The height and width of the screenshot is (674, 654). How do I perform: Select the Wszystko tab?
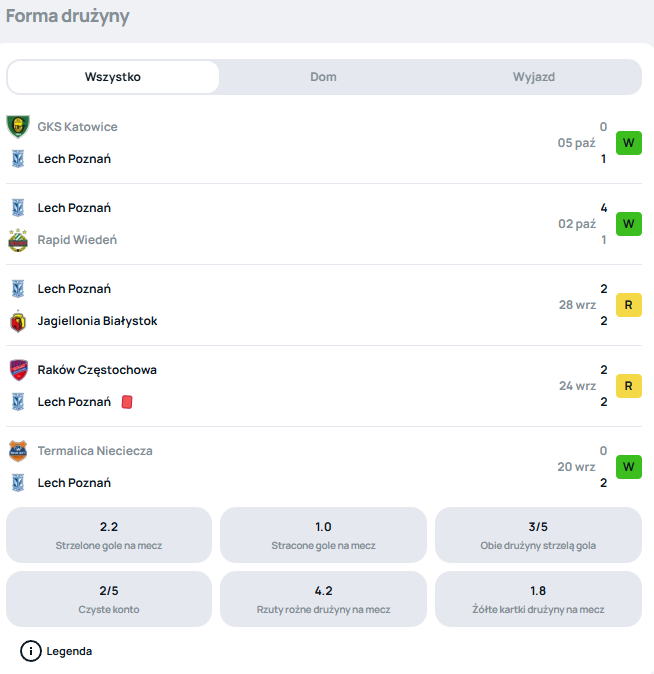coord(113,77)
